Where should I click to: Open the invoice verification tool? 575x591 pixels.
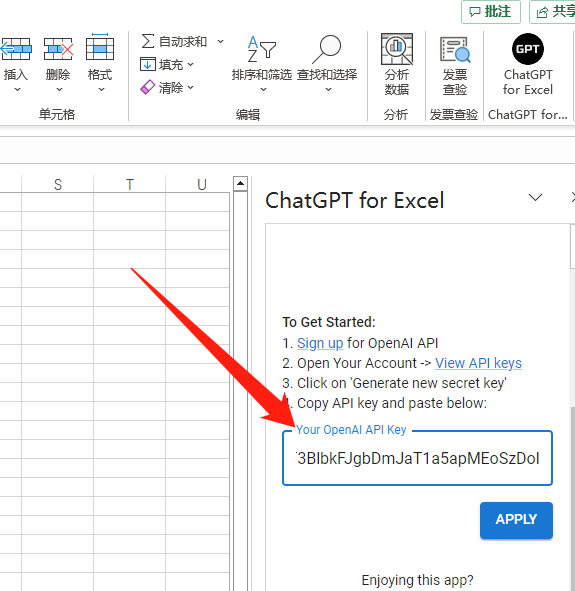[x=455, y=65]
